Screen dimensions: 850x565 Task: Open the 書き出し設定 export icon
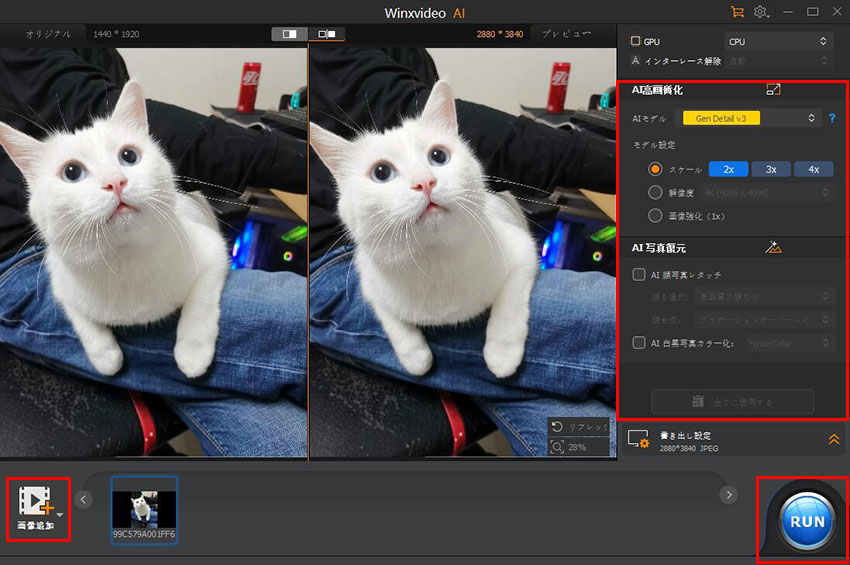coord(638,439)
